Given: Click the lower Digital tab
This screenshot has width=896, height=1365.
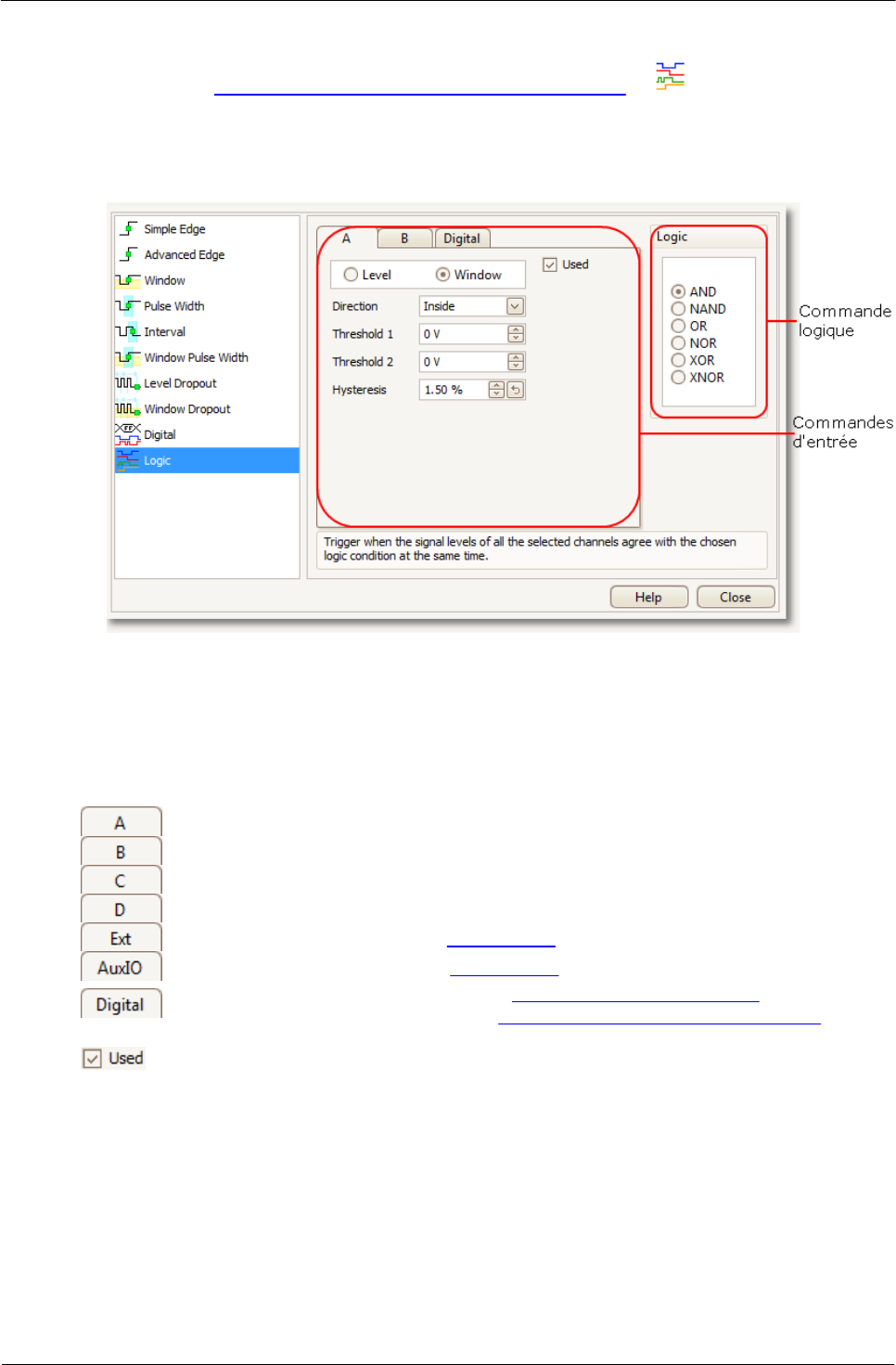Looking at the screenshot, I should (121, 1004).
